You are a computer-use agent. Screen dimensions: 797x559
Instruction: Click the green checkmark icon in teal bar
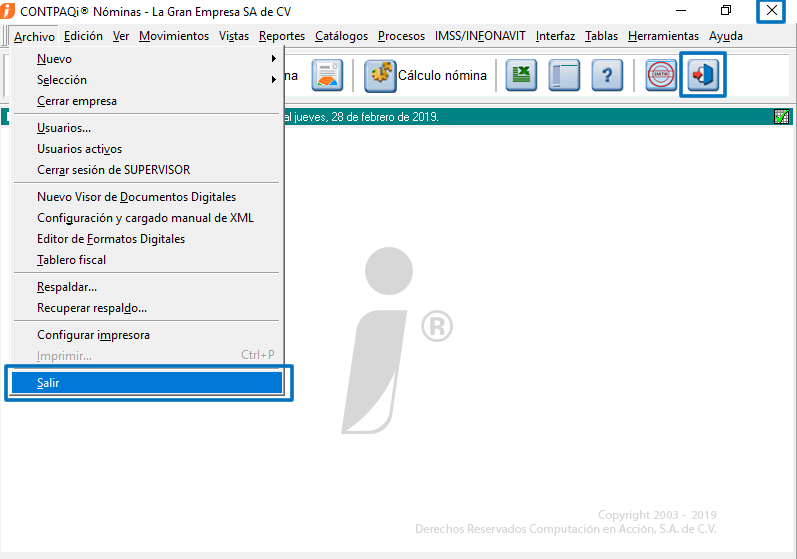(x=782, y=117)
